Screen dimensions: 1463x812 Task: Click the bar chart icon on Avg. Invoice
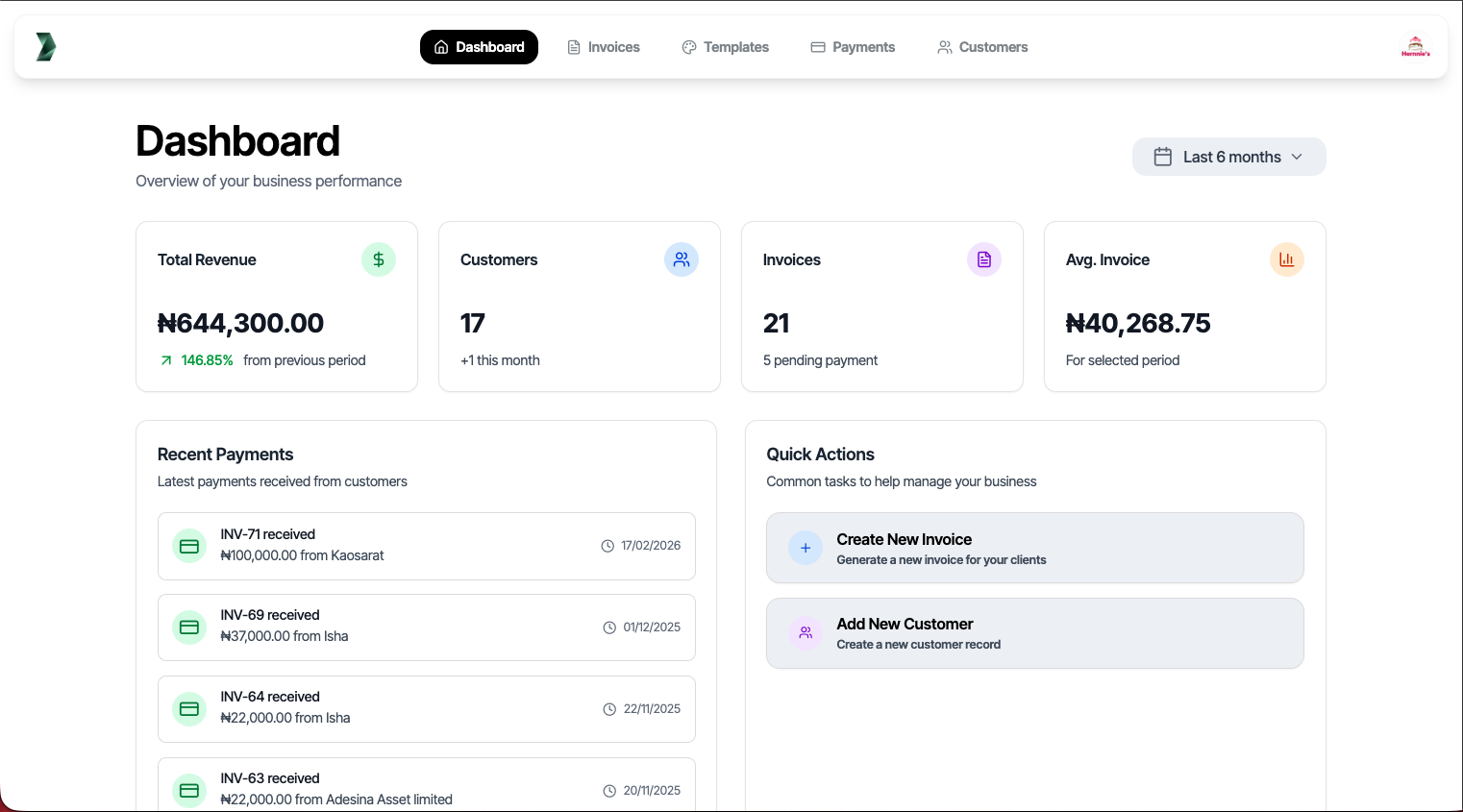(1287, 259)
